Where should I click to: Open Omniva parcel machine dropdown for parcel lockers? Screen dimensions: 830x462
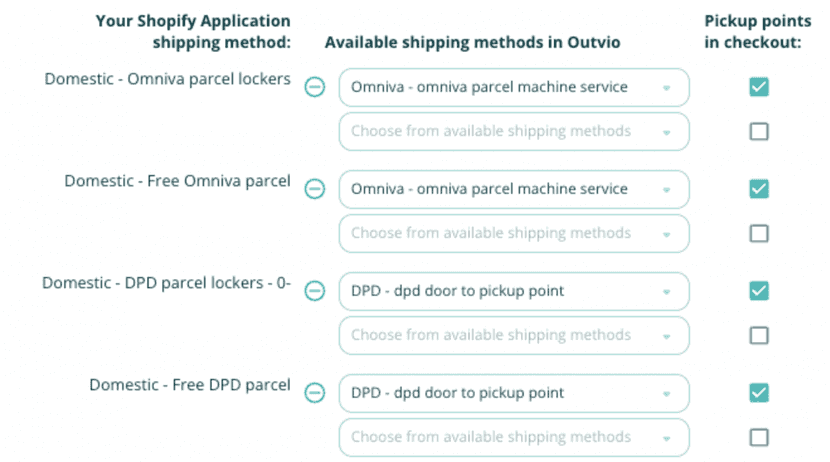514,87
